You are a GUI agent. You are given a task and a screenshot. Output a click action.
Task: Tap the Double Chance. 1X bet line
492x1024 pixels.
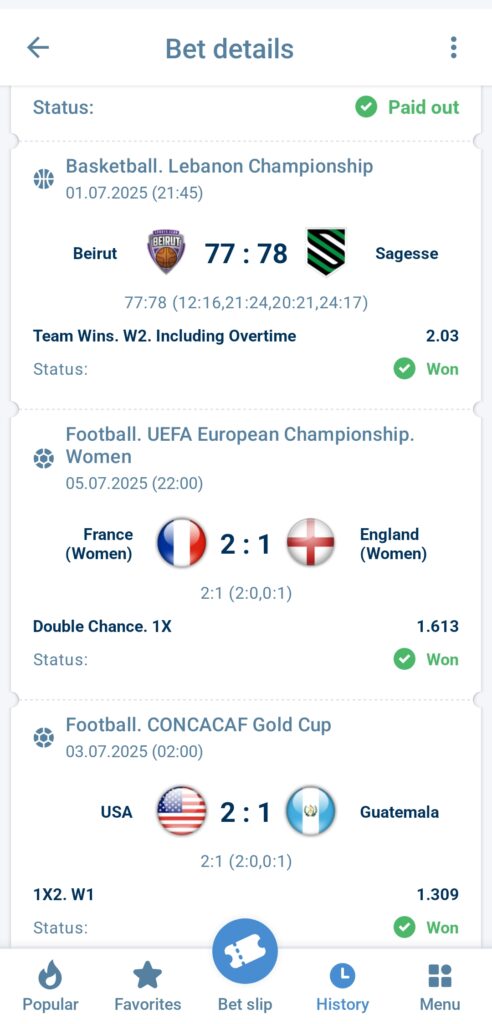(246, 627)
